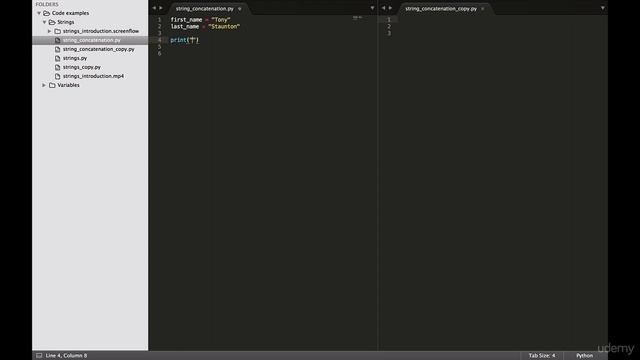Go to previous tab in left pane

tap(154, 8)
